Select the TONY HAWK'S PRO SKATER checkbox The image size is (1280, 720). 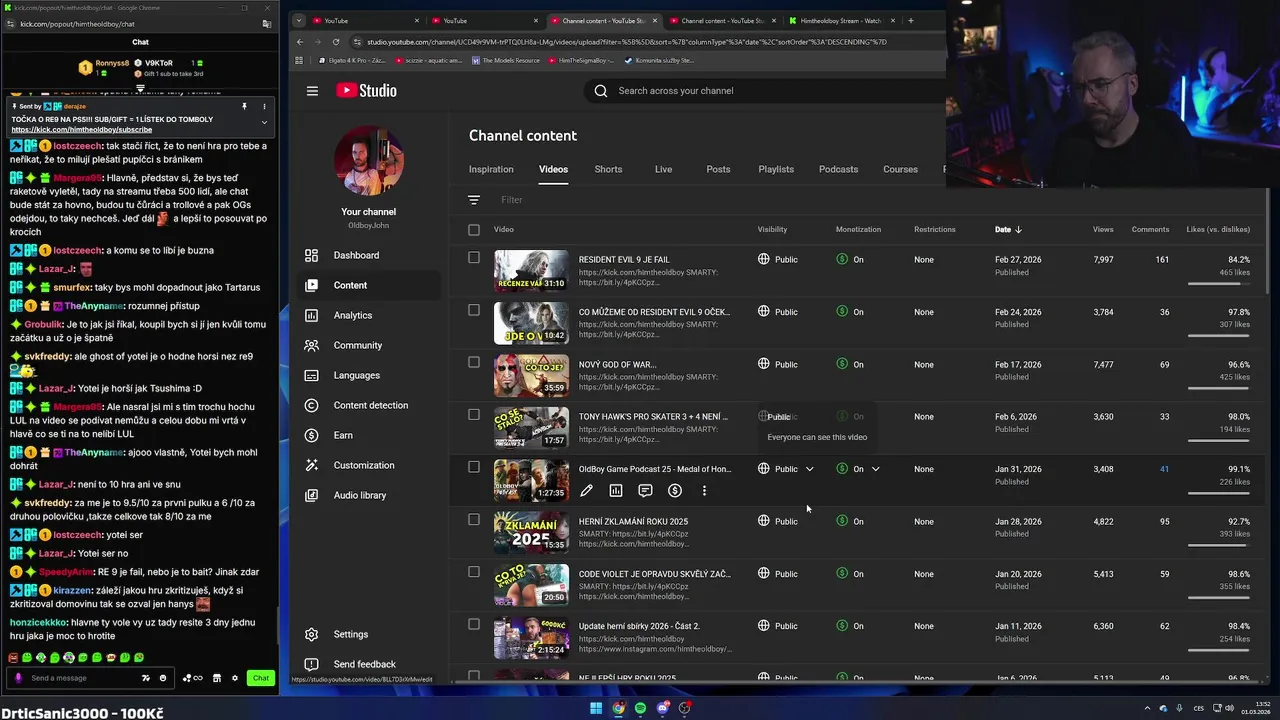click(474, 414)
